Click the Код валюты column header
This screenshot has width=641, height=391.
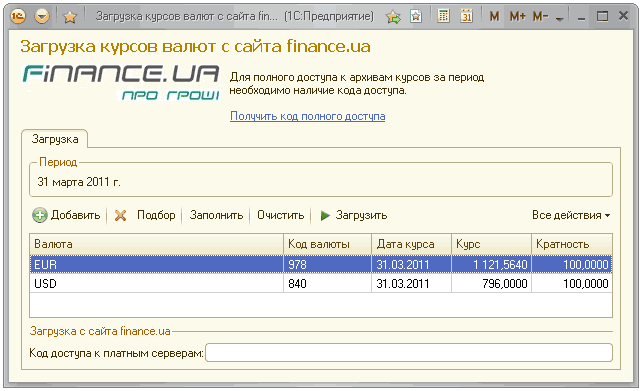click(x=327, y=244)
